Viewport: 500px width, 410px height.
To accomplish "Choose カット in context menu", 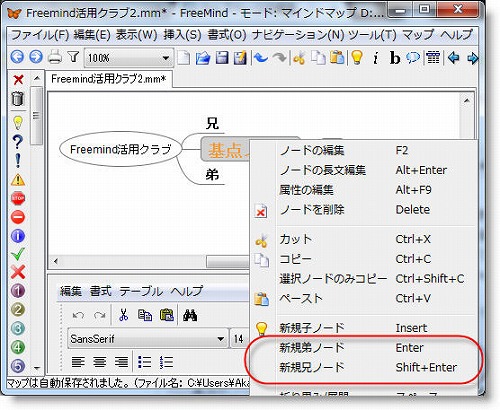I will pos(364,239).
